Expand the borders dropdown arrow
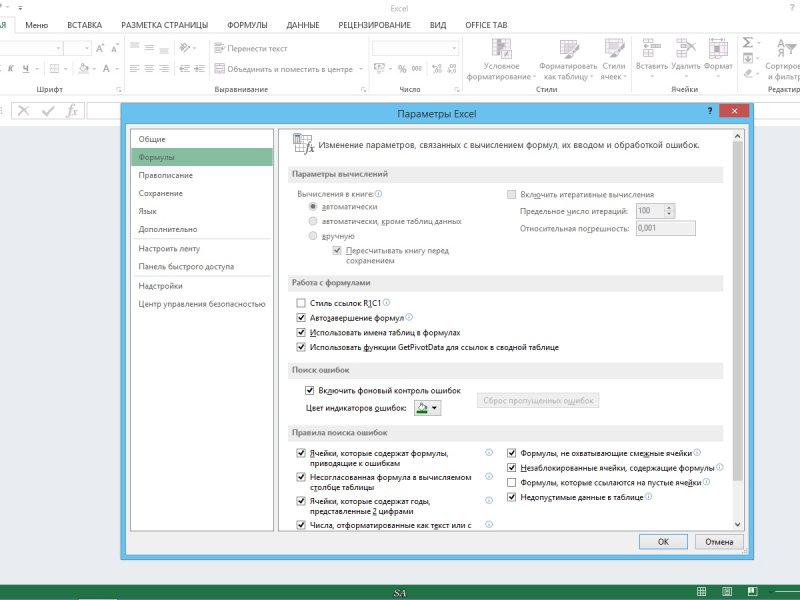The height and width of the screenshot is (600, 800). coord(65,69)
